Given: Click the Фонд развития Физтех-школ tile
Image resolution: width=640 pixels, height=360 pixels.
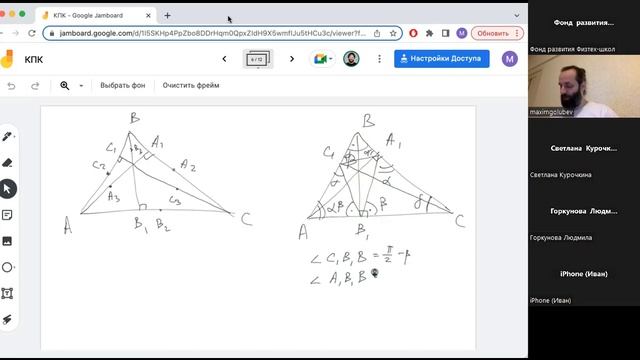Looking at the screenshot, I should (x=584, y=27).
